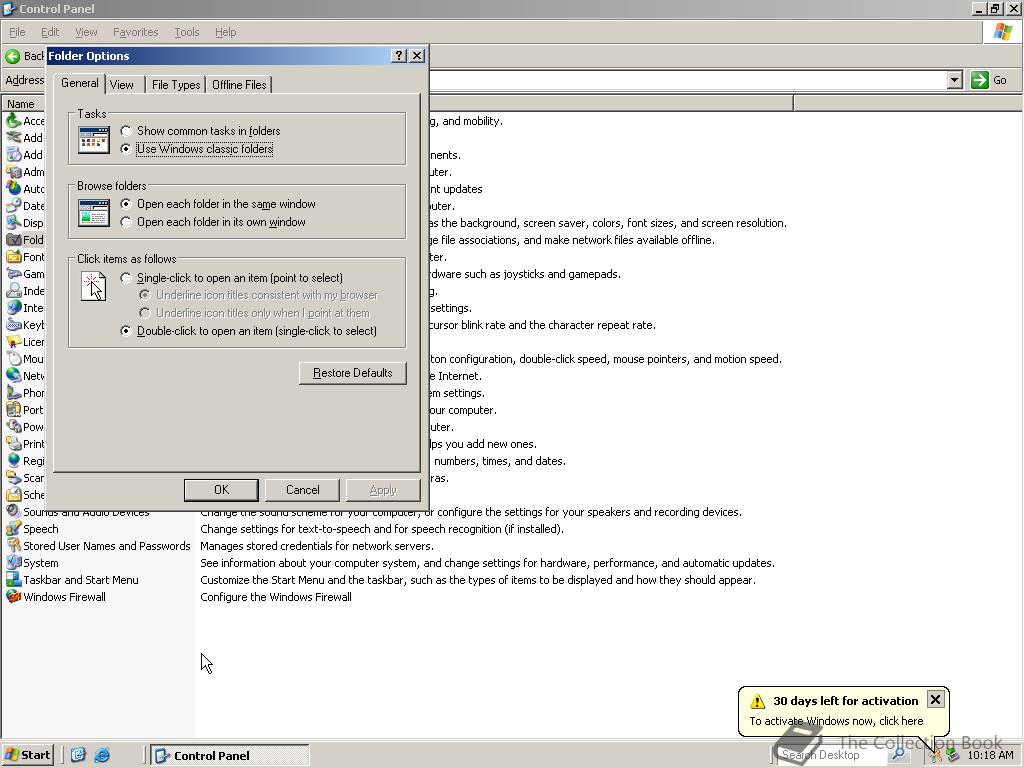Select the Network Connections icon
The height and width of the screenshot is (768, 1024).
[14, 376]
